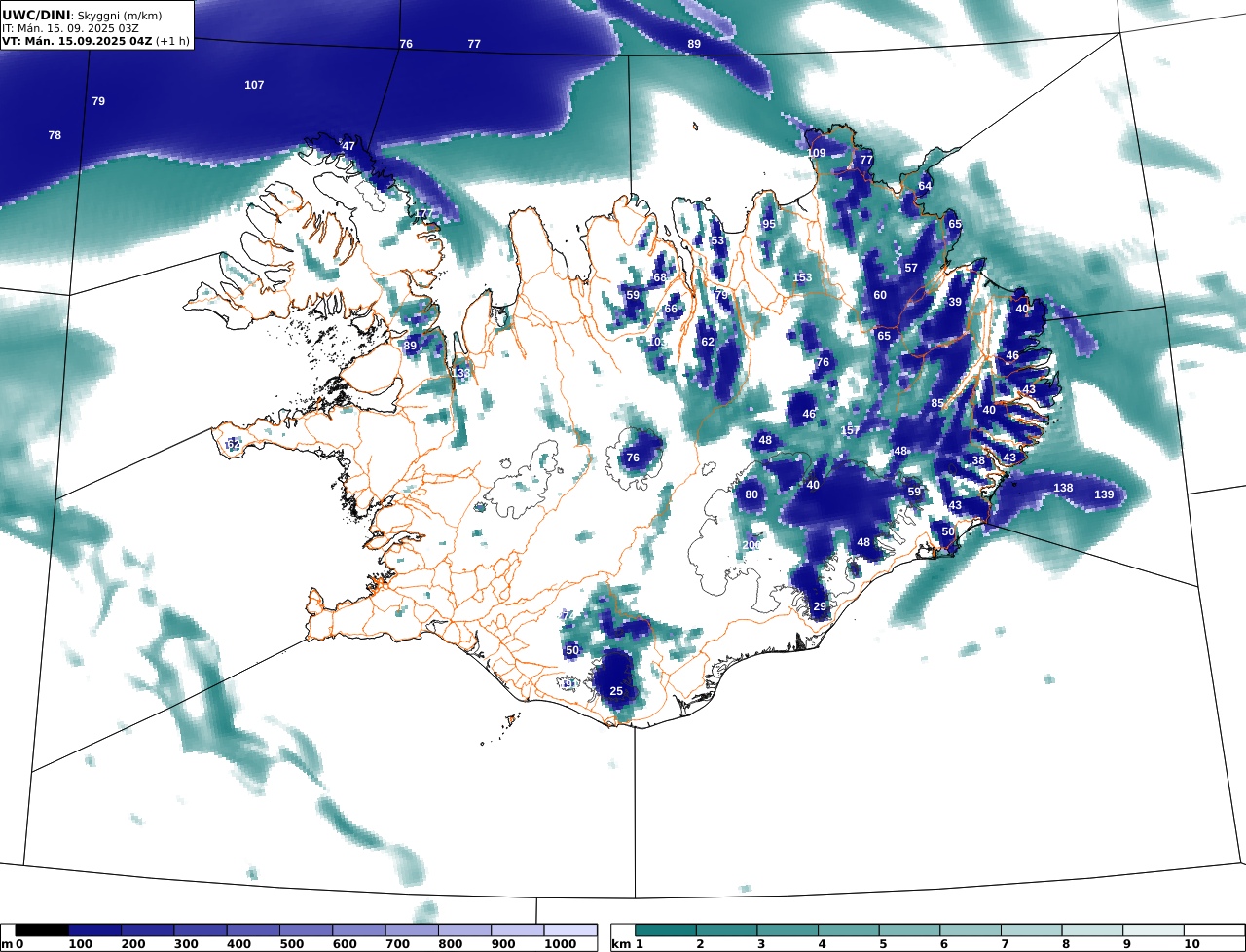1246x952 pixels.
Task: Click the 'VT: Mán. 15.09.2025 04Z (+1 h)' line
Action: pyautogui.click(x=95, y=41)
